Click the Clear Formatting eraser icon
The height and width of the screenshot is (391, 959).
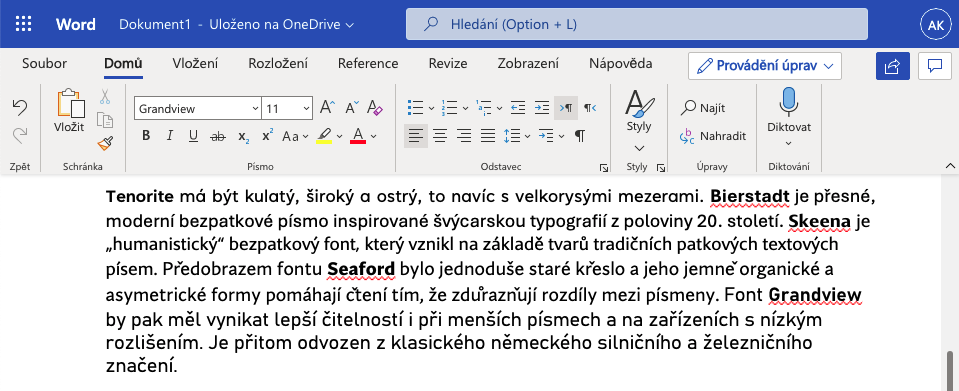point(375,108)
